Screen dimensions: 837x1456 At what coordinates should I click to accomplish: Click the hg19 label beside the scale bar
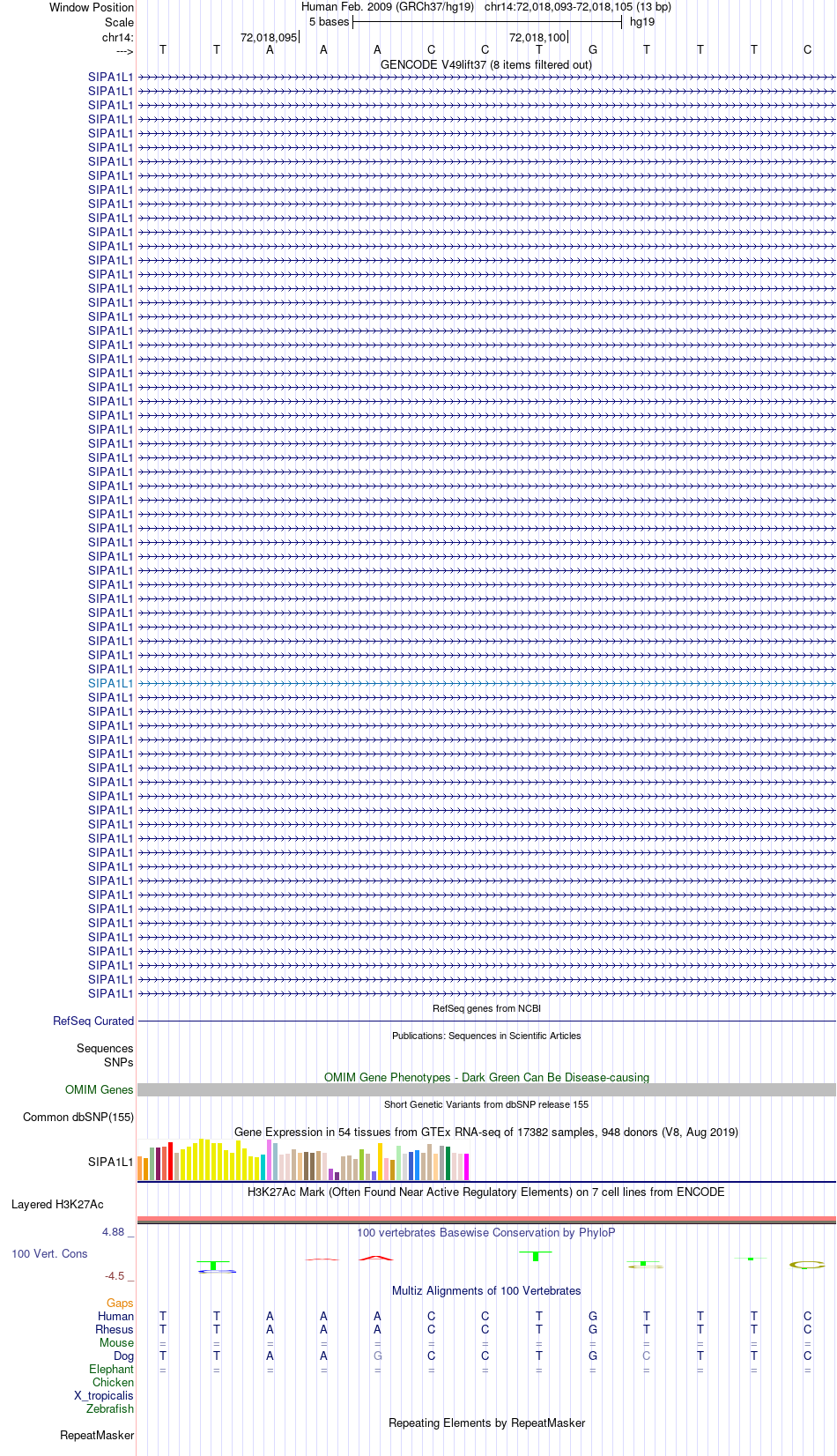tap(642, 22)
